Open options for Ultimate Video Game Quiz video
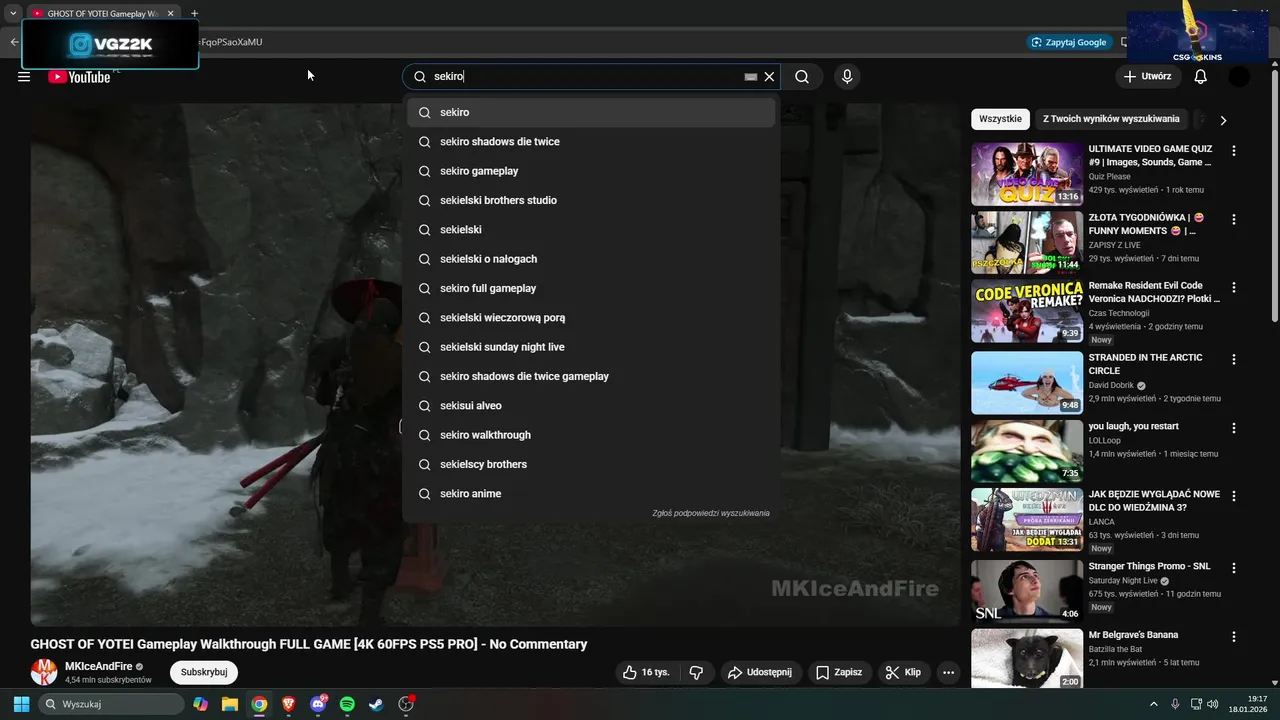This screenshot has width=1280, height=720. point(1234,151)
